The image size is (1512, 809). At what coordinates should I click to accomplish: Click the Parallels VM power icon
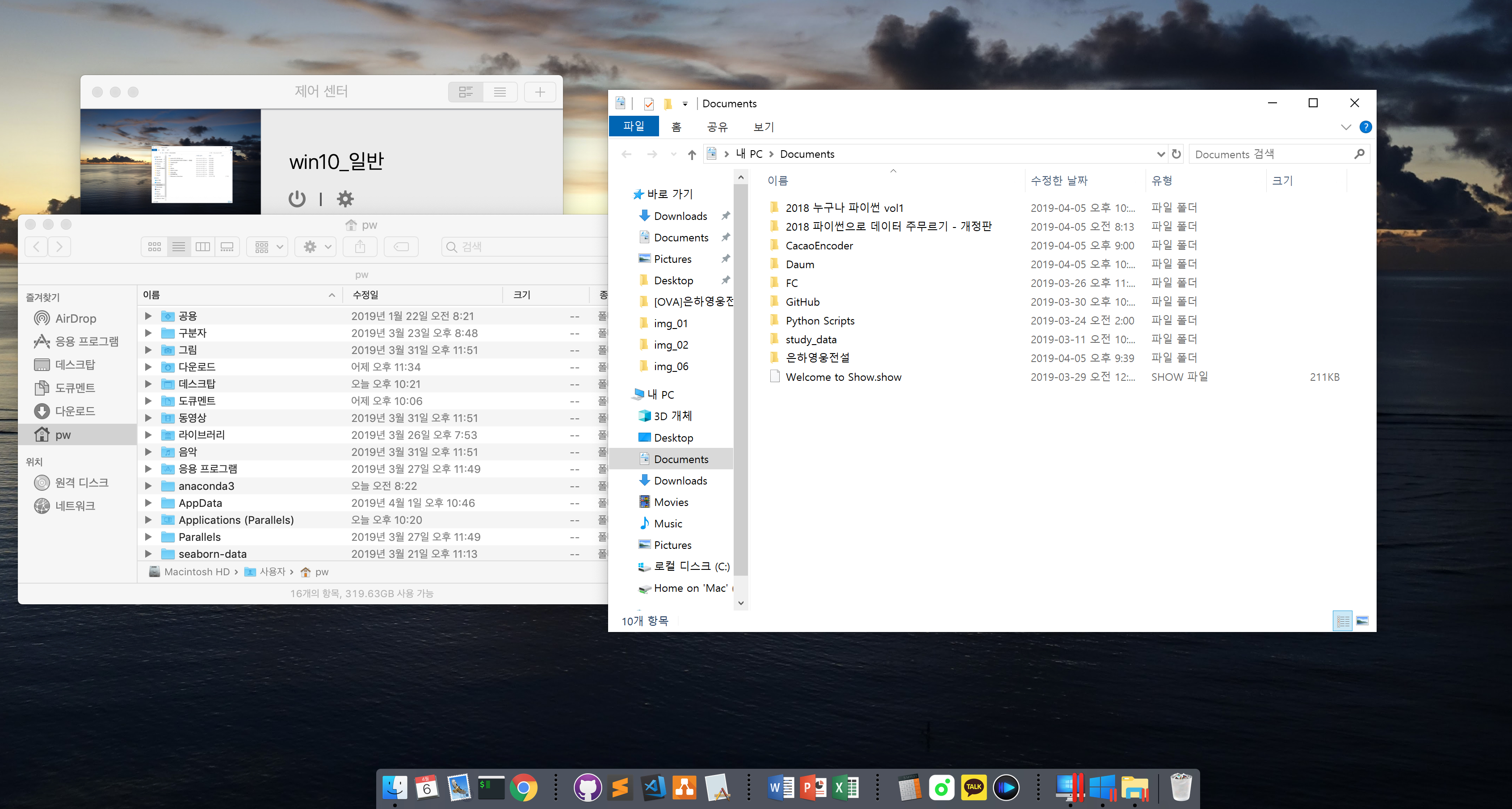(x=297, y=198)
